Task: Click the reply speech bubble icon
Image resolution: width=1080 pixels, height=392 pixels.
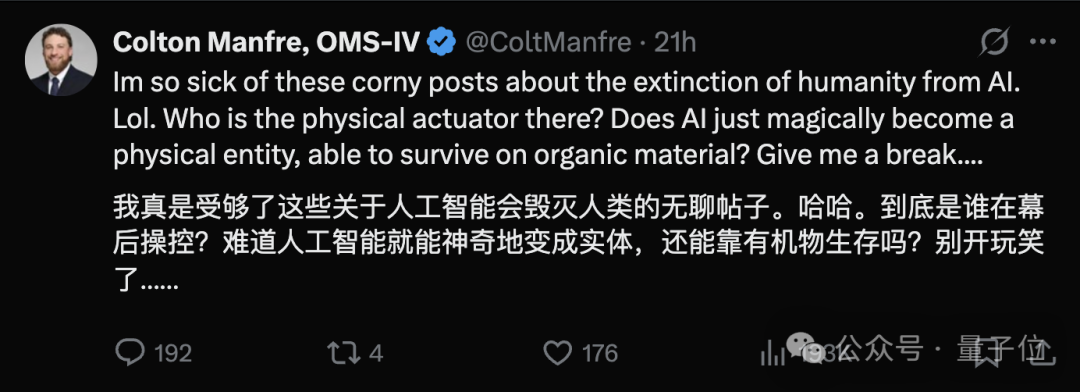Action: tap(129, 353)
